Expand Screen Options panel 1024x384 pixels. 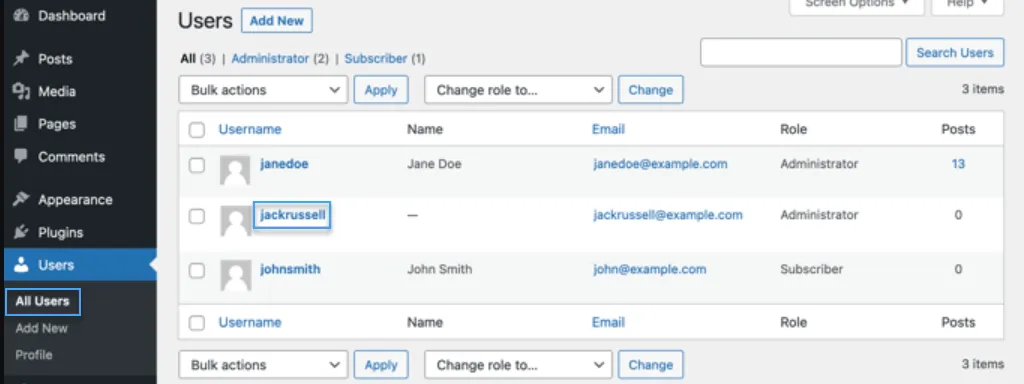click(x=857, y=5)
